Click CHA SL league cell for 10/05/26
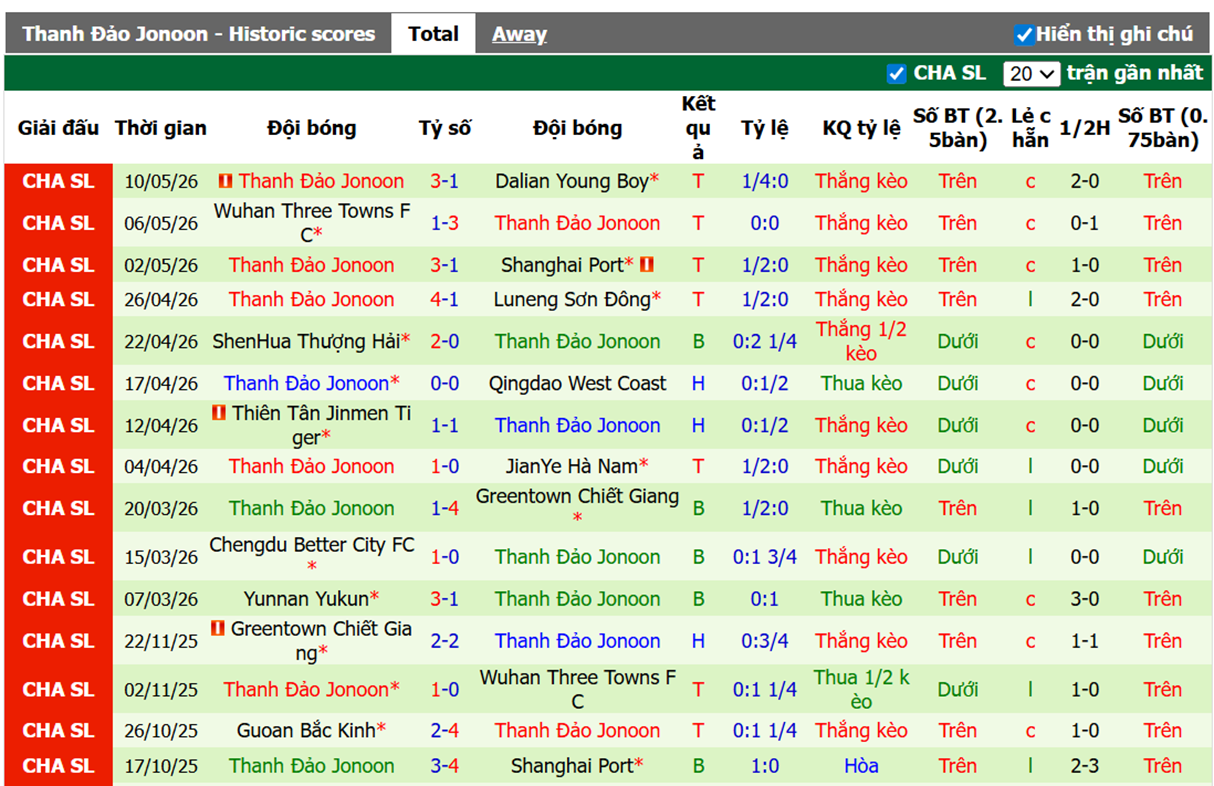Image resolution: width=1214 pixels, height=786 pixels. point(58,181)
